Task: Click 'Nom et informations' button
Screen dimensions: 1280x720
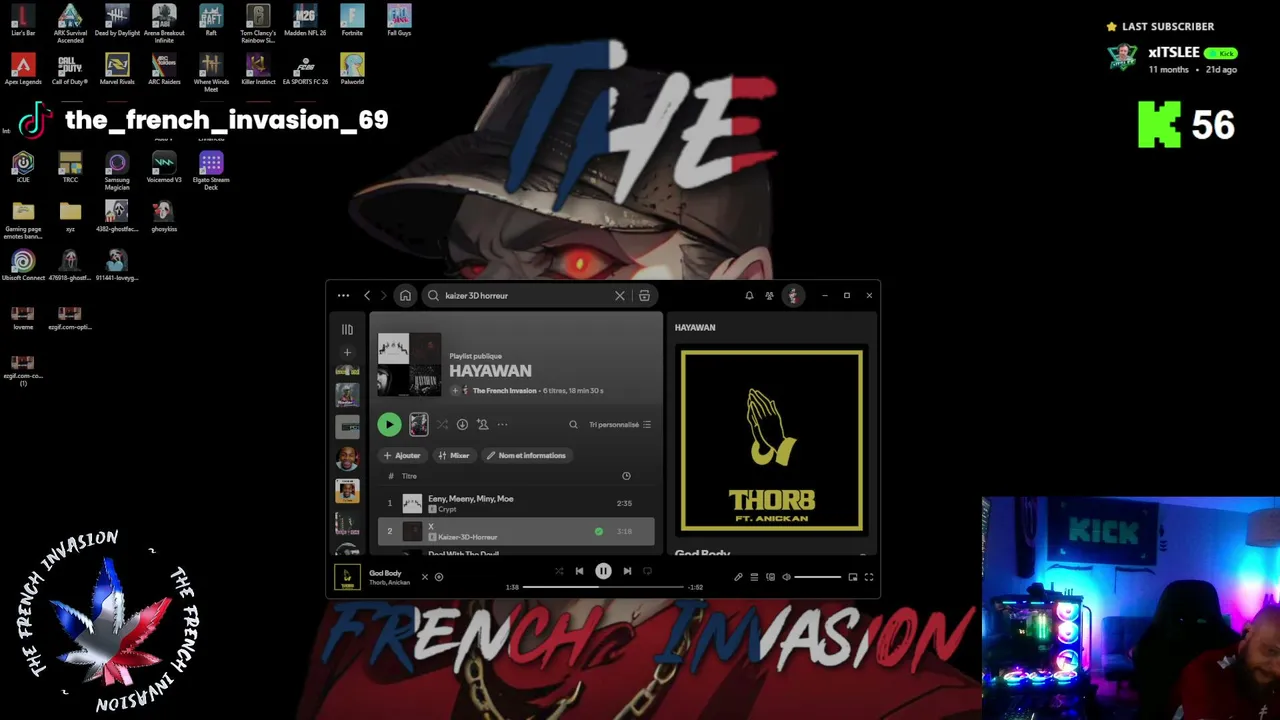Action: click(526, 456)
